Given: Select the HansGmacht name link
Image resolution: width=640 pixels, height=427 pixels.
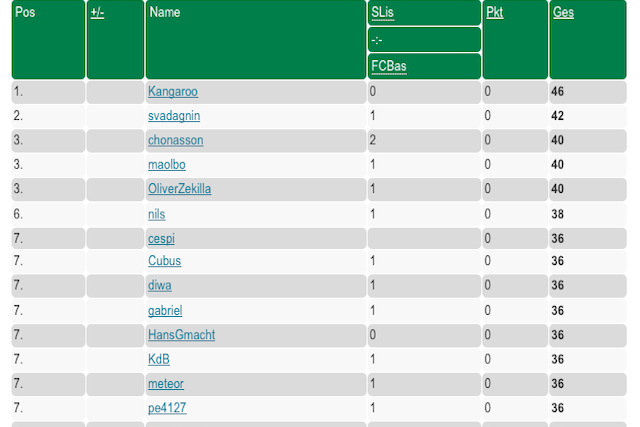Looking at the screenshot, I should [x=181, y=335].
